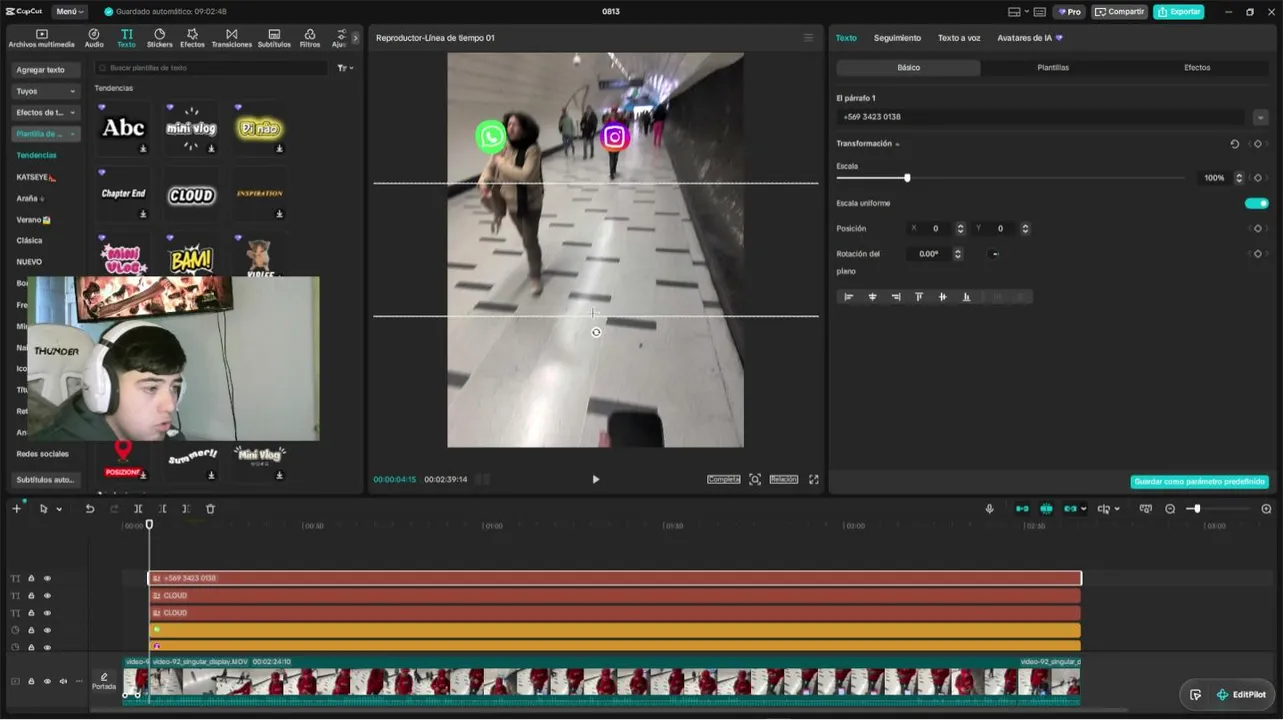Switch to the Seguimiento tab
The image size is (1283, 720).
(x=897, y=38)
